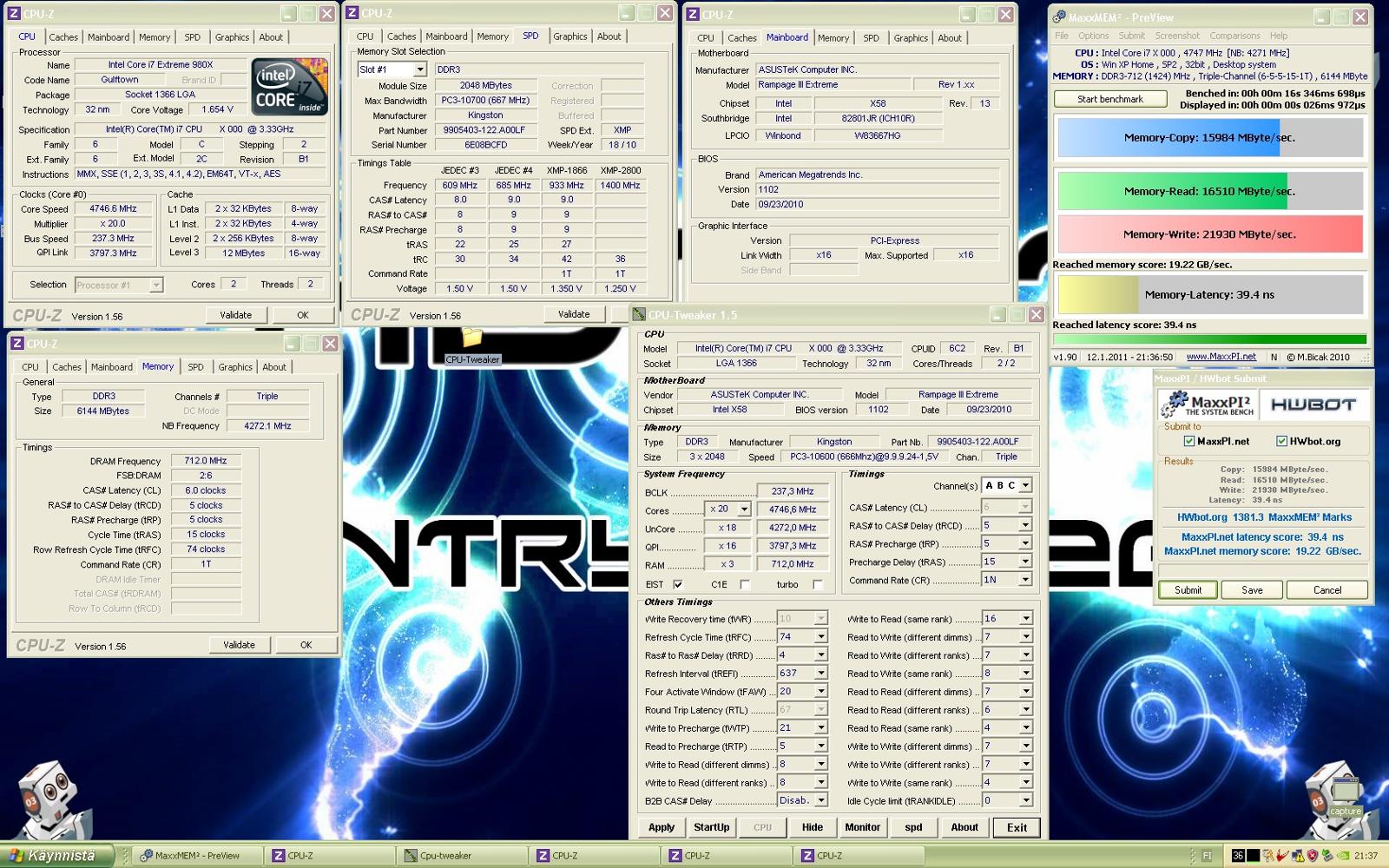This screenshot has width=1389, height=868.
Task: Click the spd button in CPU-Tweaker
Action: point(913,827)
